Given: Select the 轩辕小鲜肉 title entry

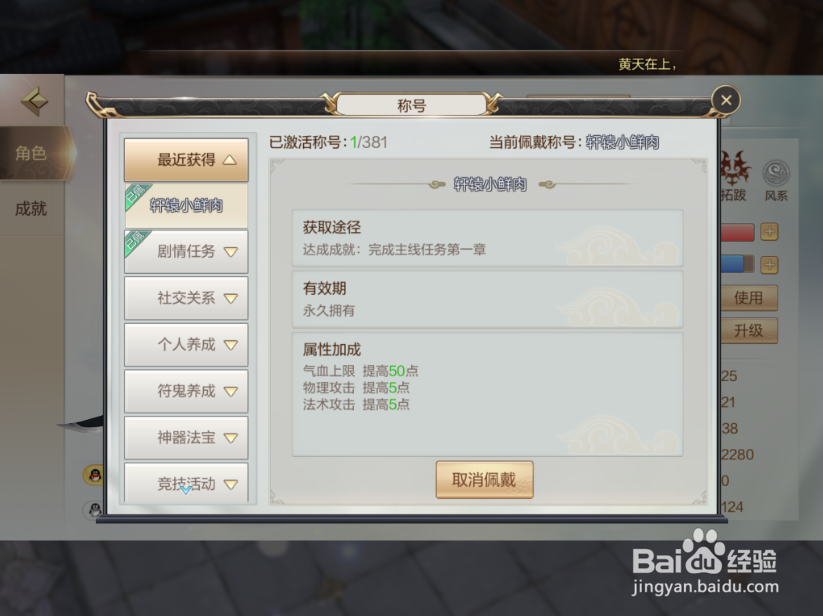Looking at the screenshot, I should click(x=186, y=205).
